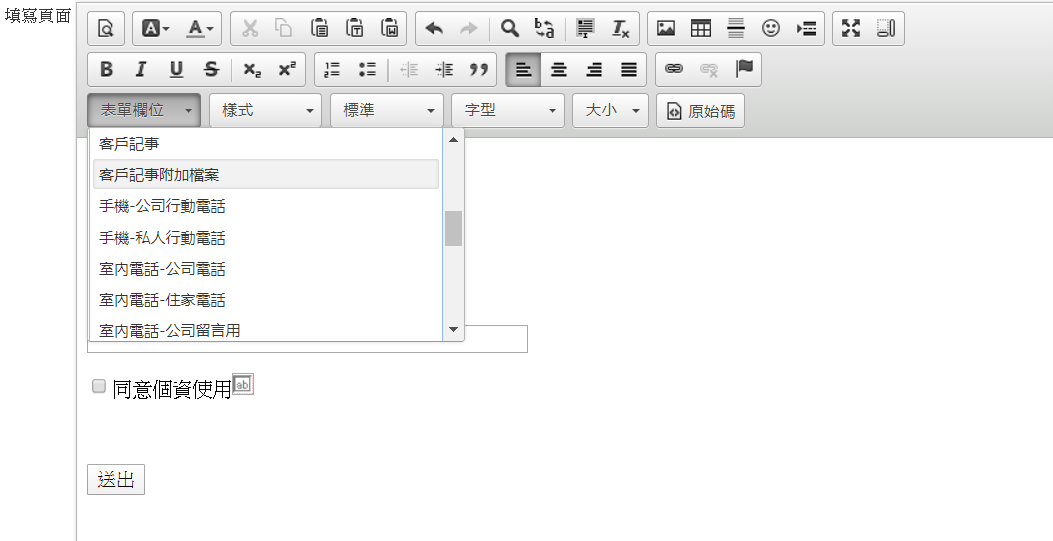Insert a hyperlink
The width and height of the screenshot is (1053, 541).
[674, 69]
